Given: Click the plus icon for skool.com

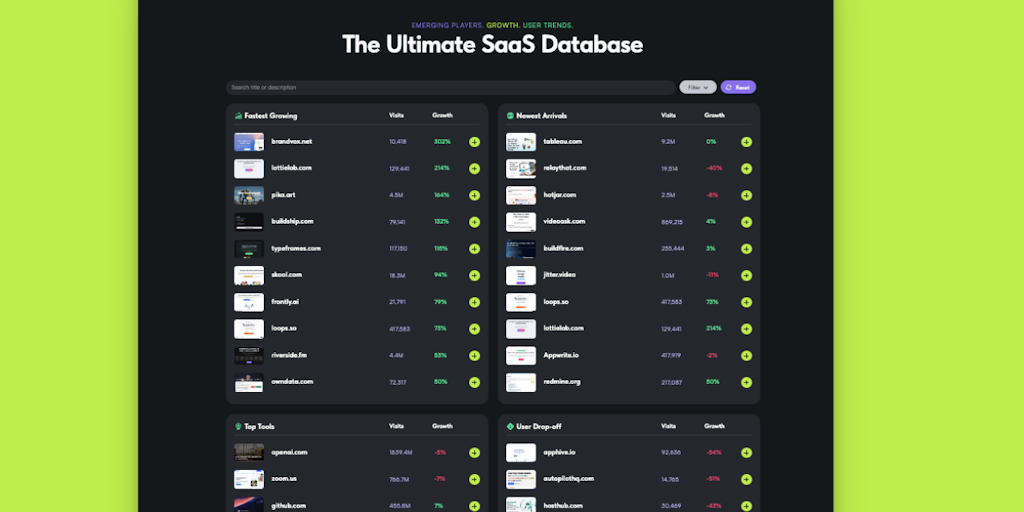Looking at the screenshot, I should 474,276.
